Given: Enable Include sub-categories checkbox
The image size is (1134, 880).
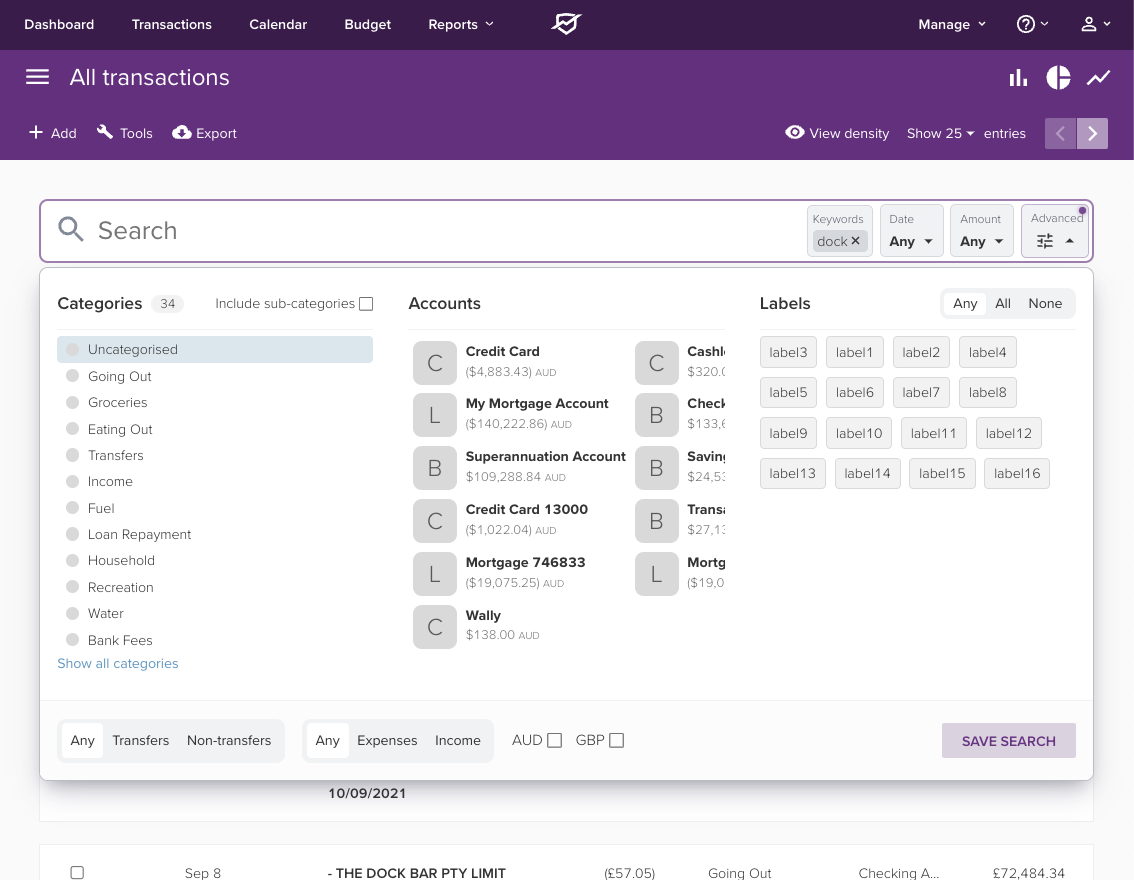Looking at the screenshot, I should [x=366, y=304].
